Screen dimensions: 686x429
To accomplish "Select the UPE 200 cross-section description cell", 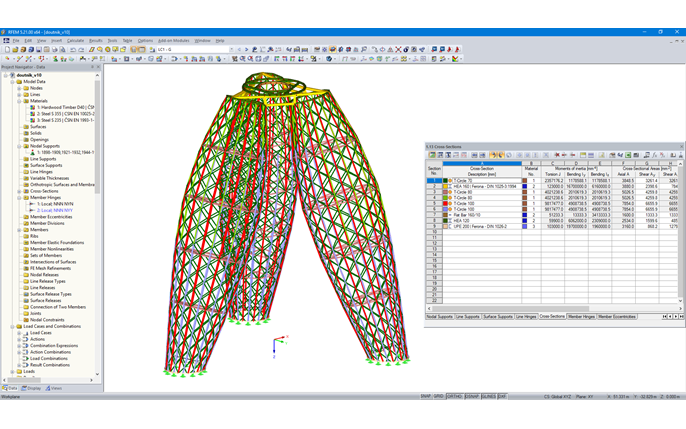I will [482, 227].
